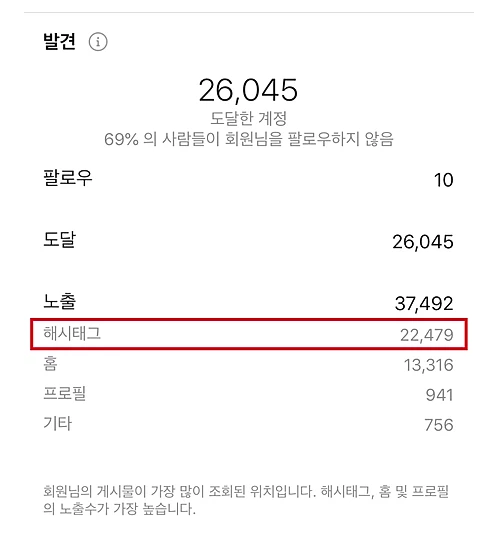Select the highlighted 해시태그 row
This screenshot has height=541, width=502.
249,334
